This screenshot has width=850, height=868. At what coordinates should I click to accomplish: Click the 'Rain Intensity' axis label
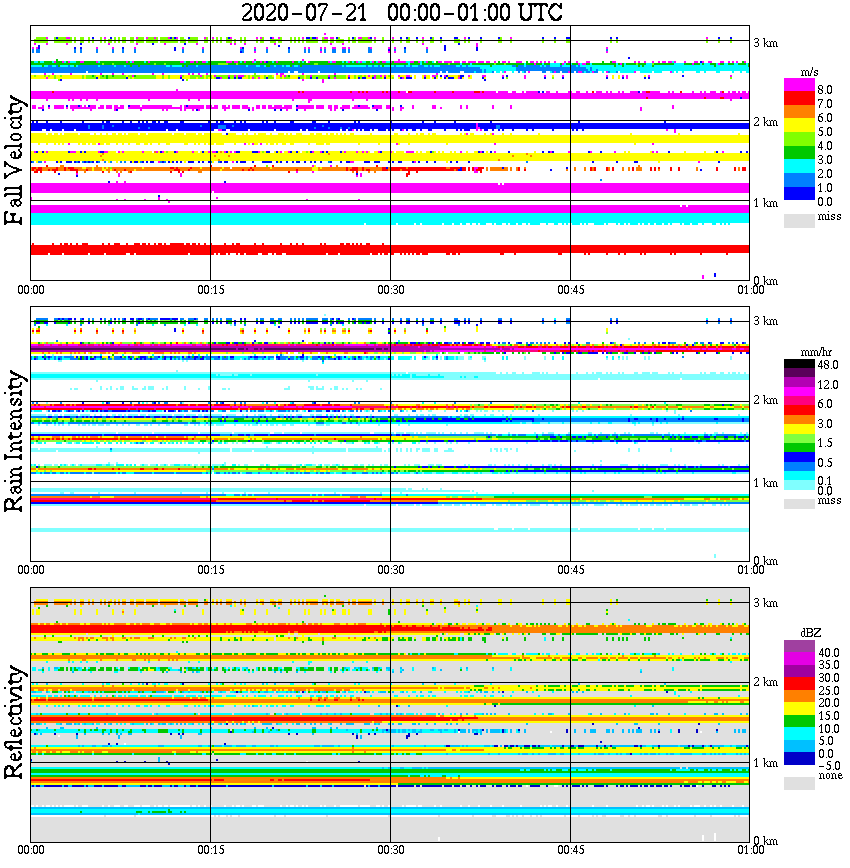14,441
